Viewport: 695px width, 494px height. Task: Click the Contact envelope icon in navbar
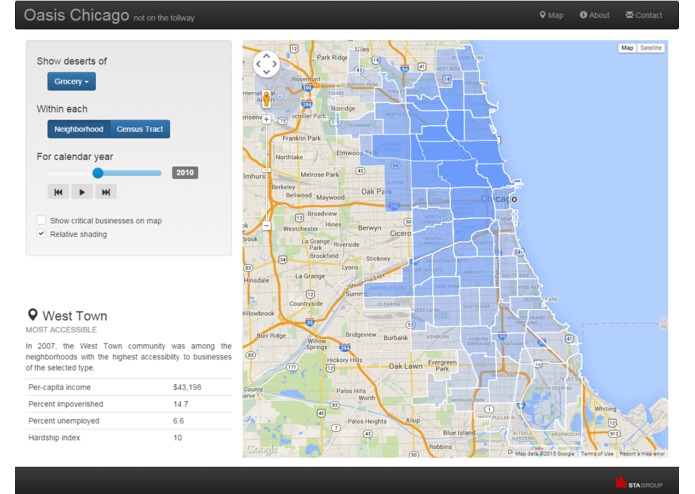(x=629, y=15)
